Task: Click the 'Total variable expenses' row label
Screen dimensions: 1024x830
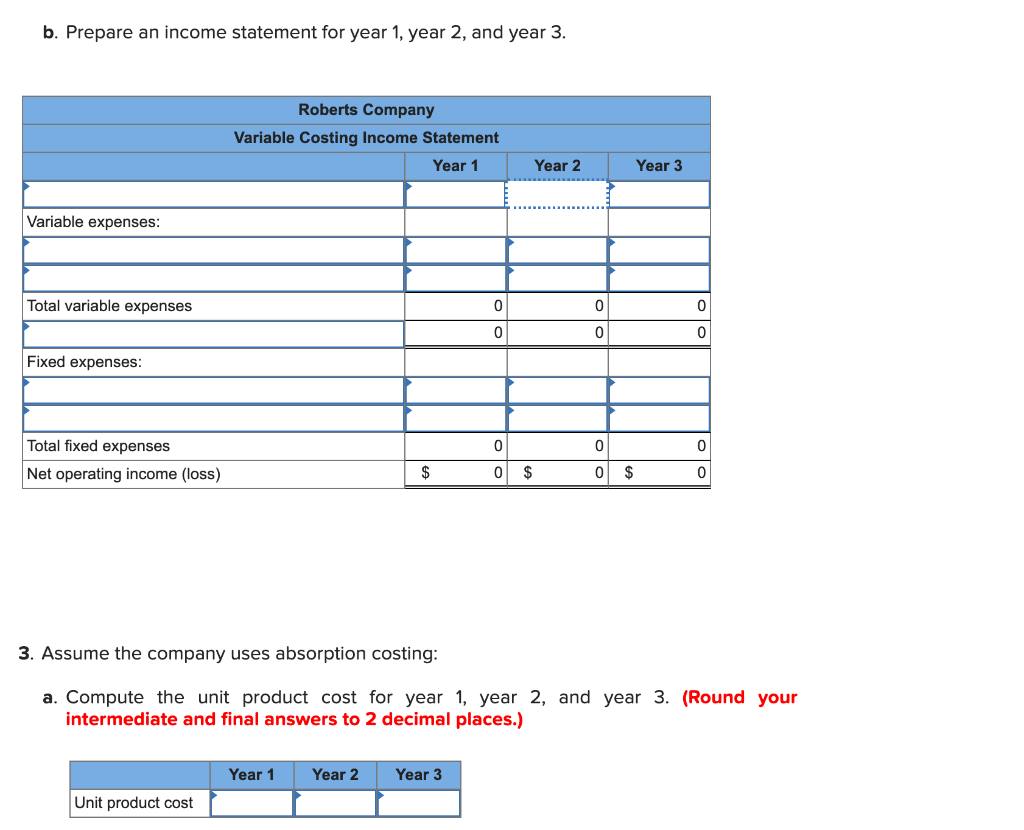Action: (110, 306)
